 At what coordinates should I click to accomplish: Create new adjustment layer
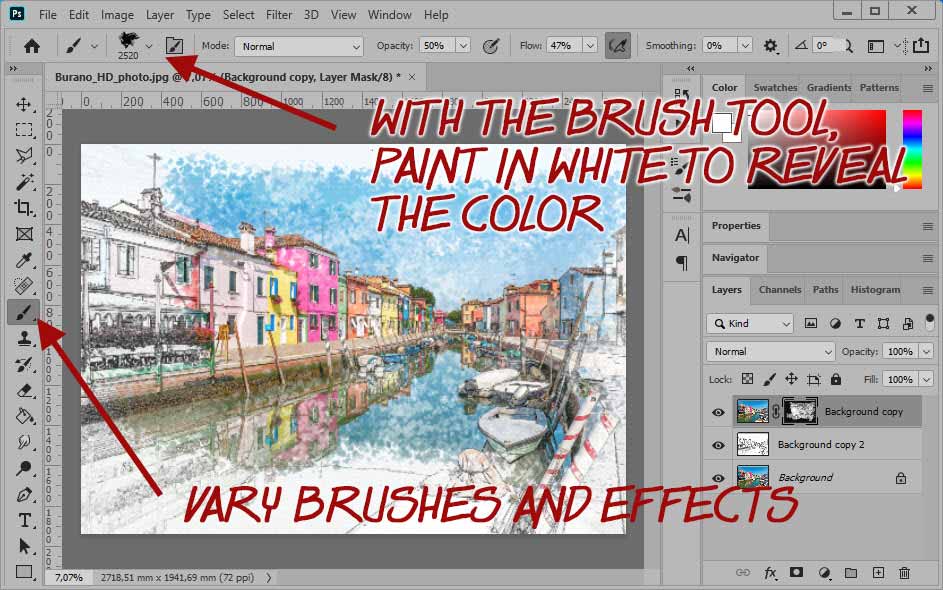[x=825, y=573]
